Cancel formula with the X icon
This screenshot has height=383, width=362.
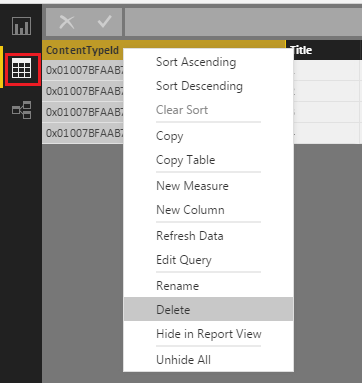pyautogui.click(x=67, y=22)
